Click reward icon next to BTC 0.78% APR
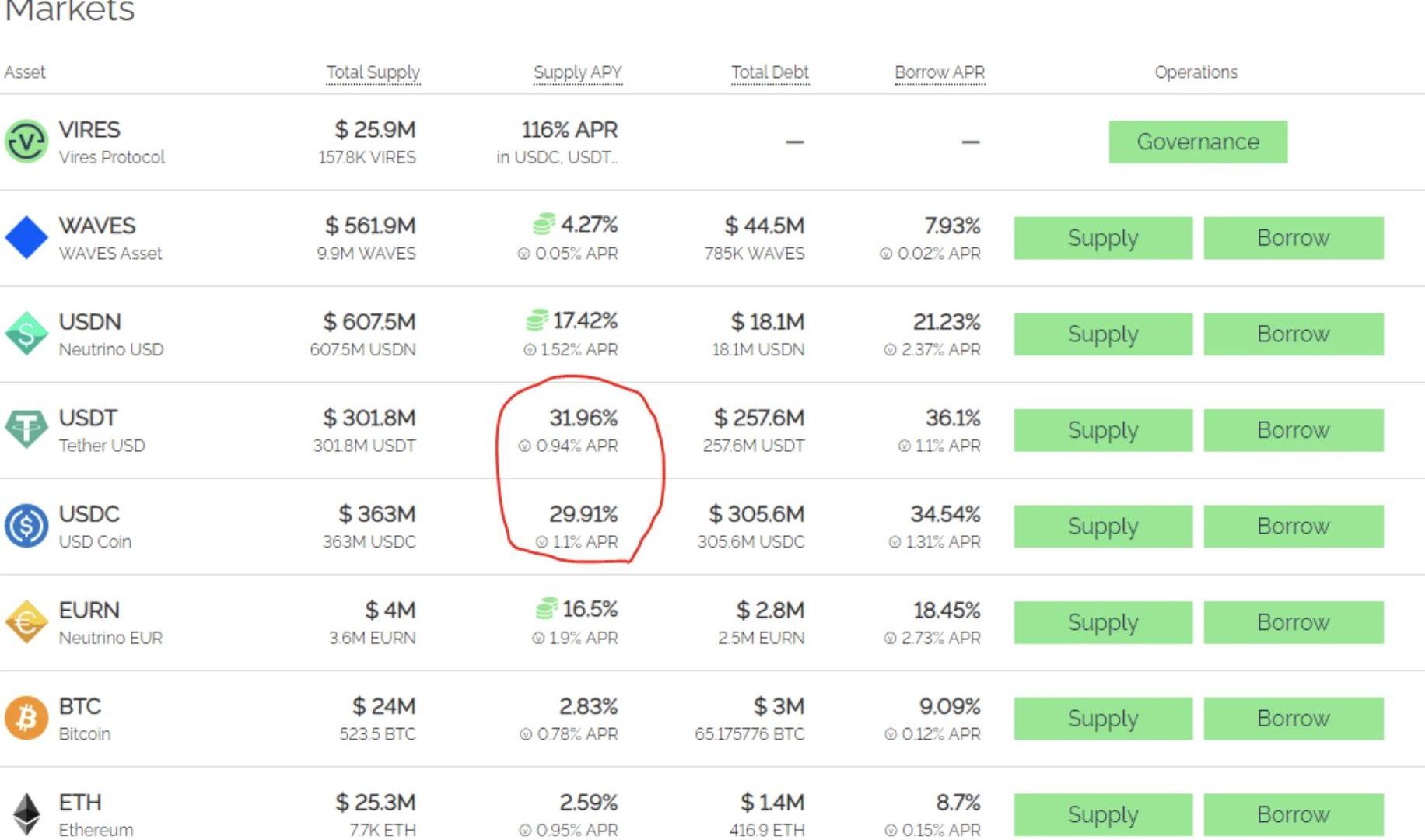The height and width of the screenshot is (840, 1425). pos(526,734)
